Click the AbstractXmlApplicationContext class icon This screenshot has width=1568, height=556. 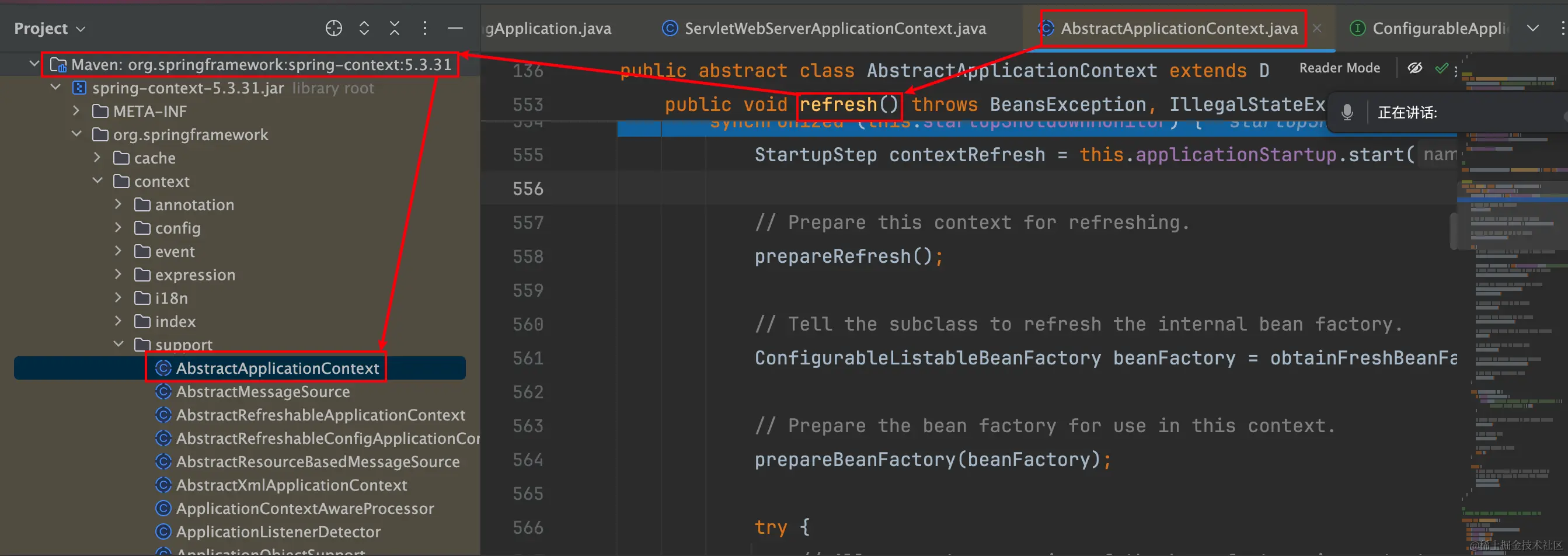pyautogui.click(x=163, y=485)
